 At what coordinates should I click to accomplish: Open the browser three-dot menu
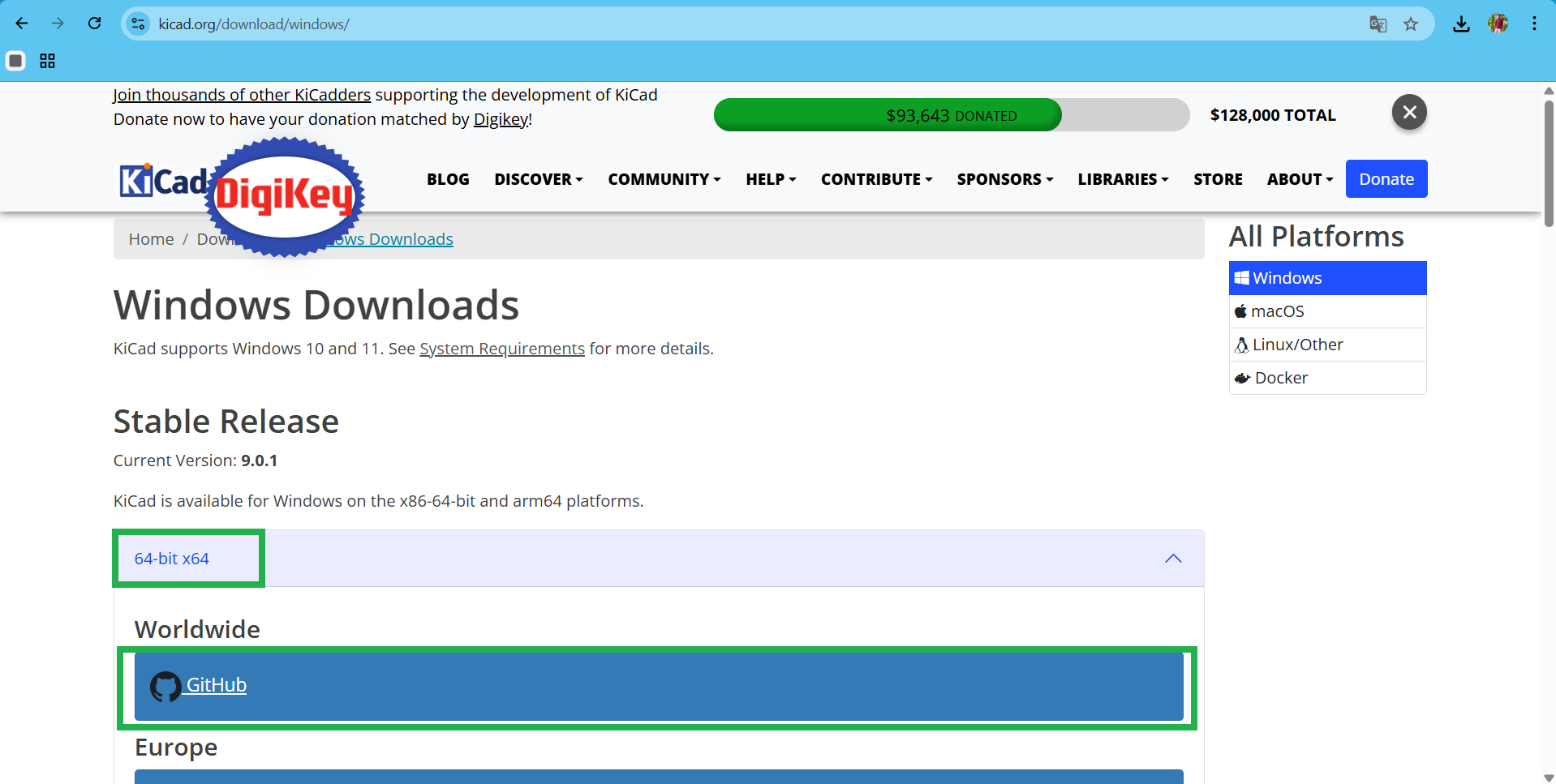(x=1534, y=24)
